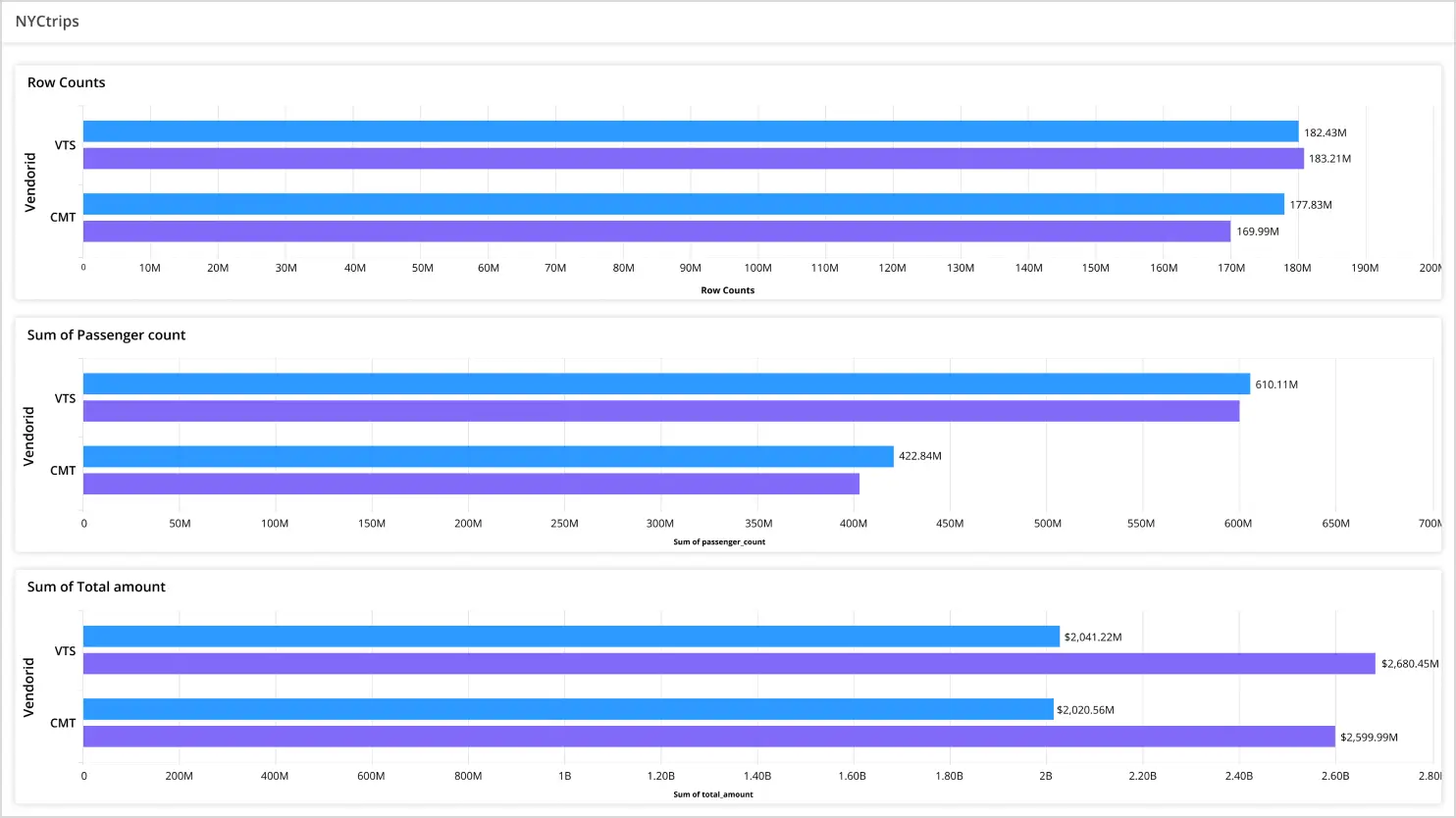Click the "Sum of Passenger count" chart title
The image size is (1456, 818).
click(106, 335)
